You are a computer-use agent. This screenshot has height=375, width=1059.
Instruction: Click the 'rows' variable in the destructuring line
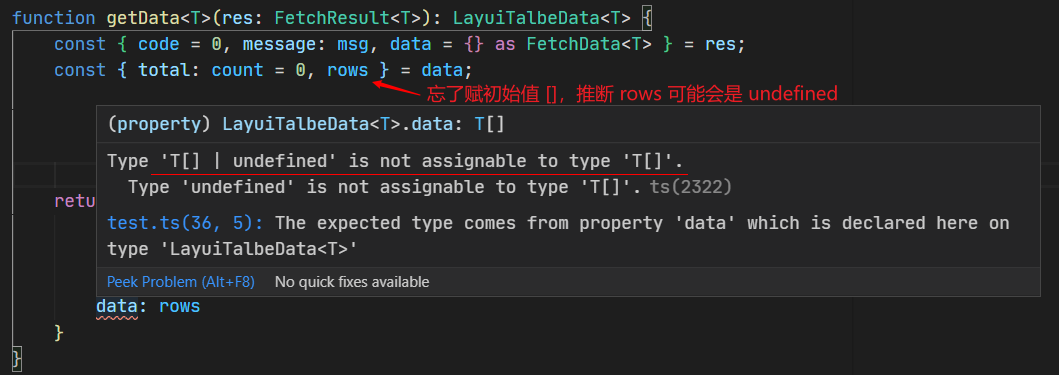pos(348,70)
